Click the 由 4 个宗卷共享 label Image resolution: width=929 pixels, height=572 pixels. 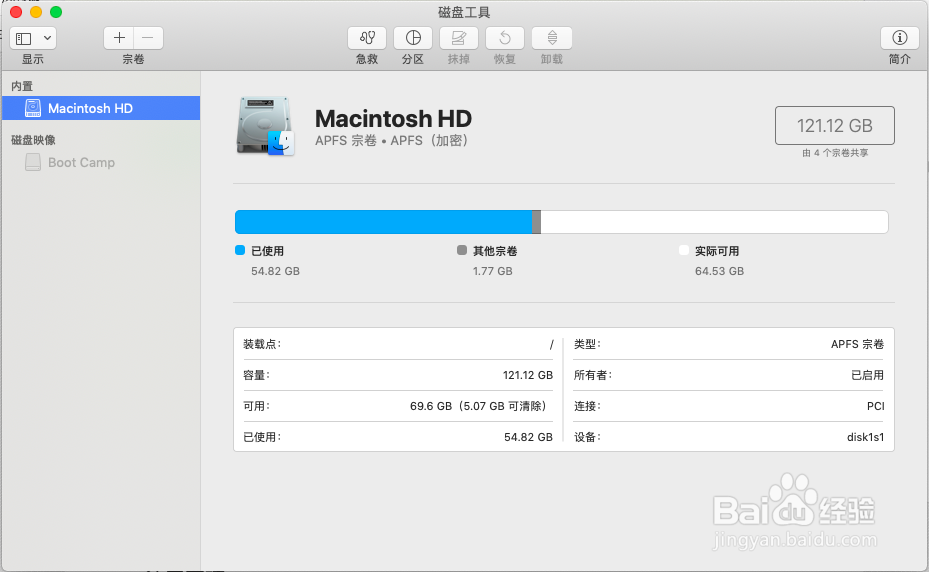[835, 153]
